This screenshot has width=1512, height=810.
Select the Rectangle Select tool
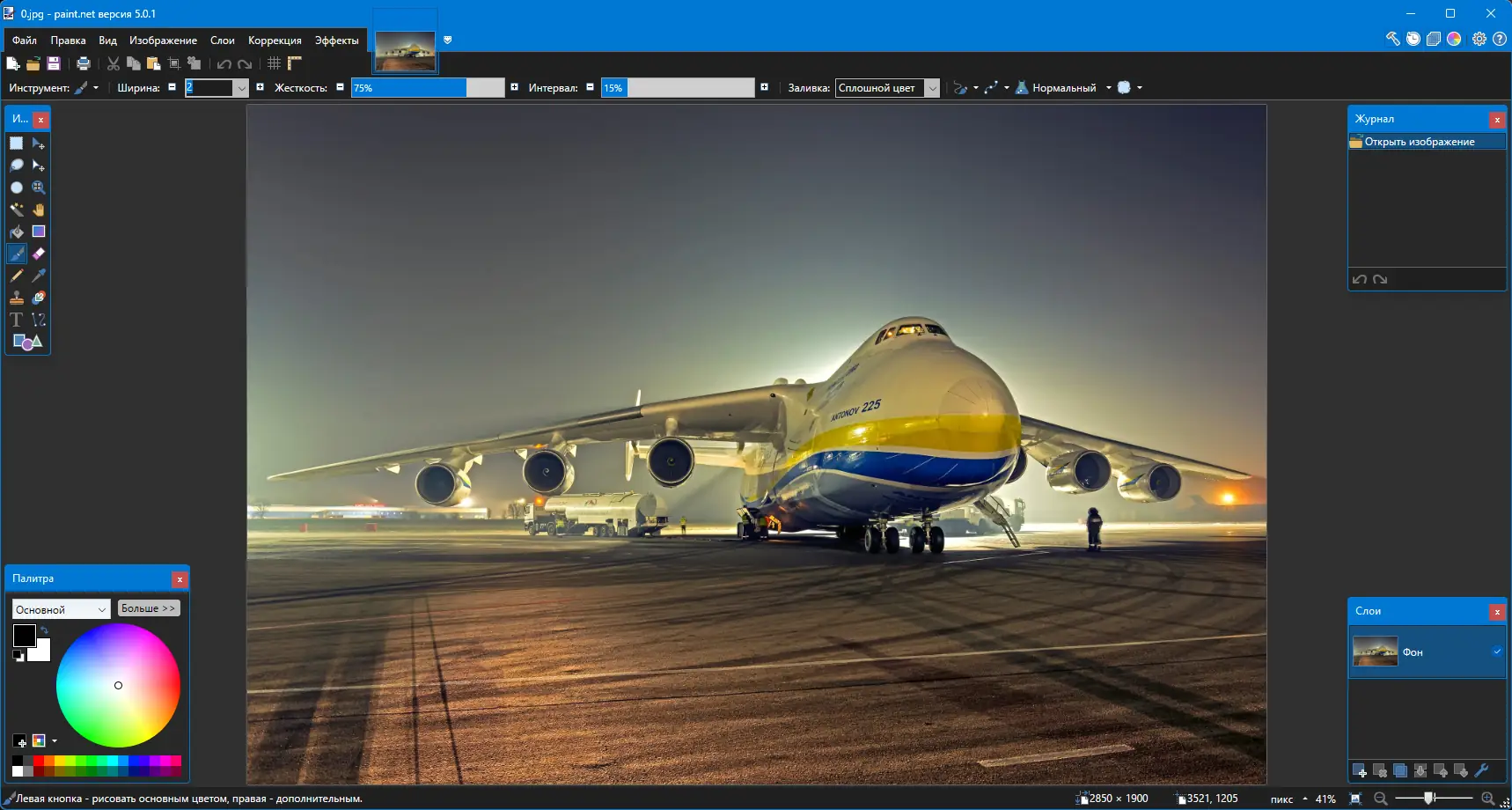click(17, 144)
